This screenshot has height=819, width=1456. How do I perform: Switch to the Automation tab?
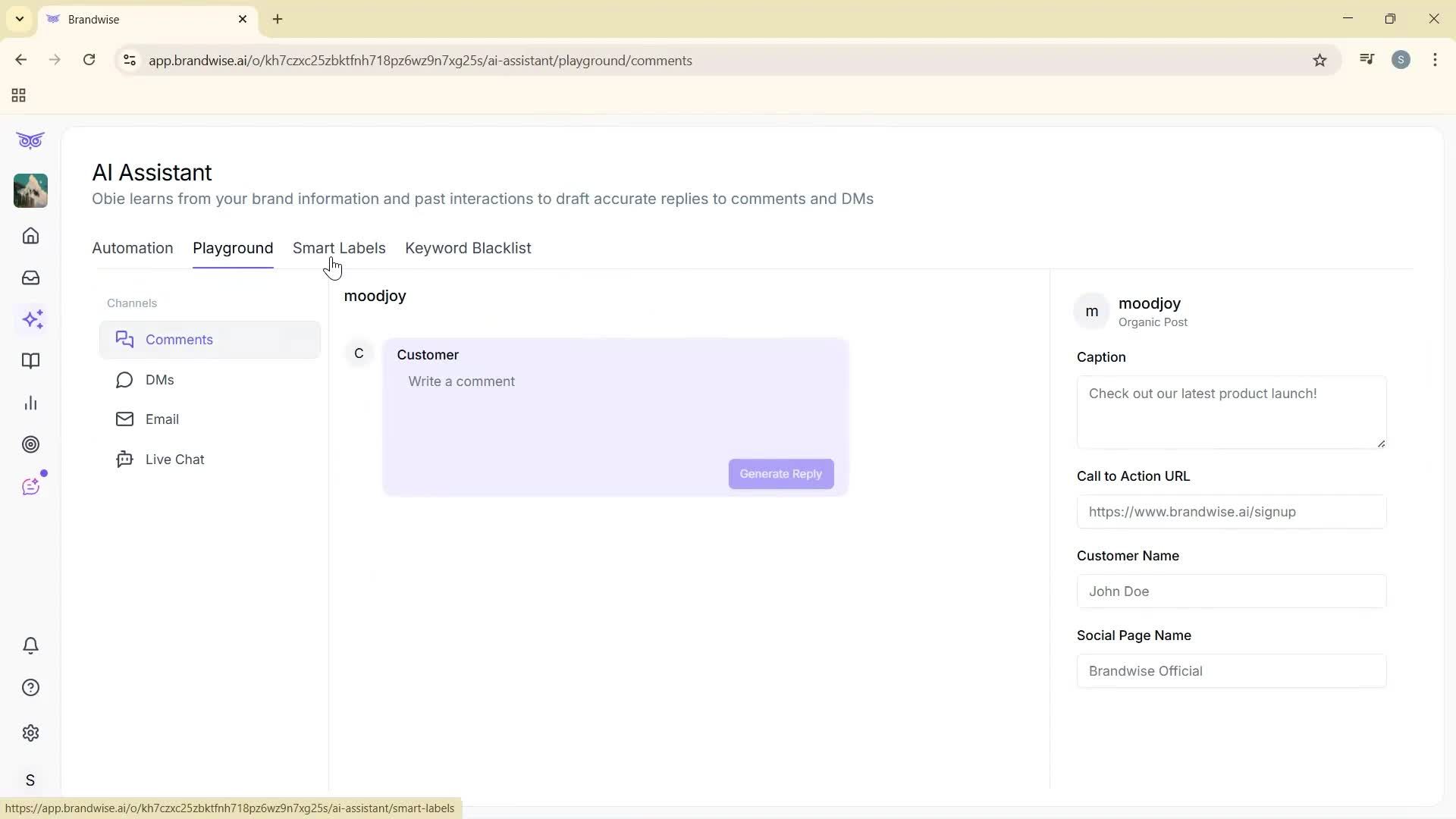point(132,248)
